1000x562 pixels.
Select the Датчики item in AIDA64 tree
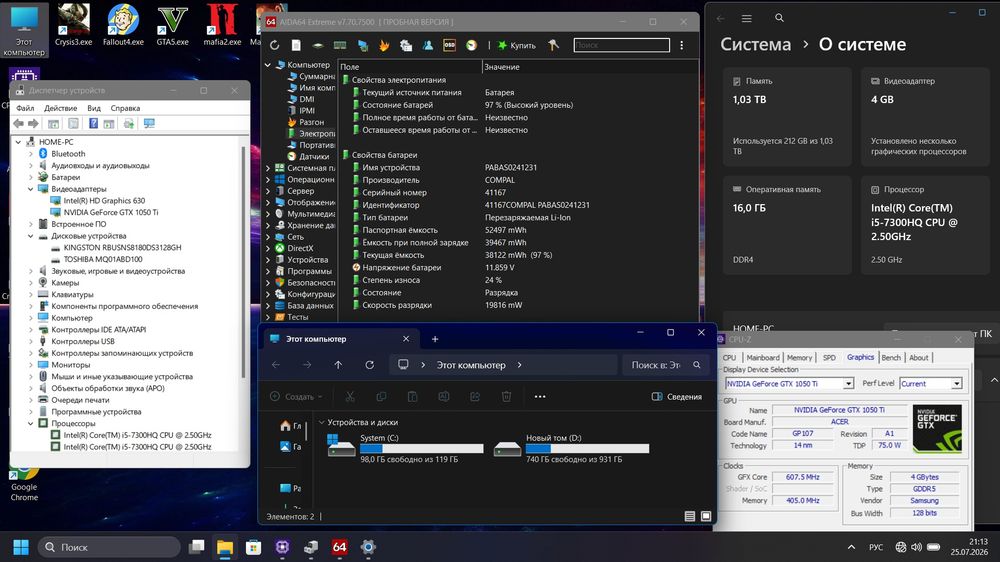(314, 156)
